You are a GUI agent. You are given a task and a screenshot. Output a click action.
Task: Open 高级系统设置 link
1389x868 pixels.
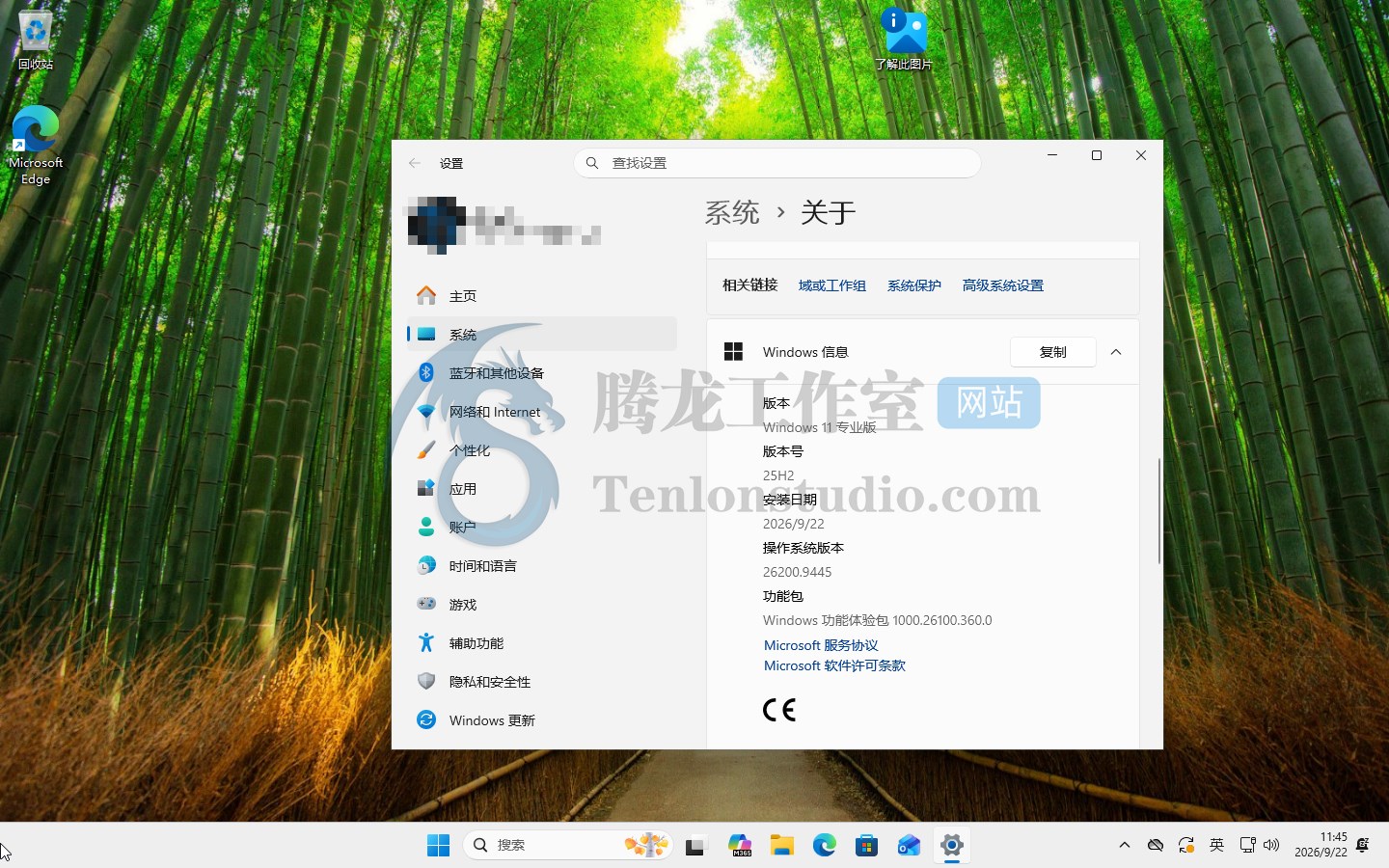tap(1003, 285)
